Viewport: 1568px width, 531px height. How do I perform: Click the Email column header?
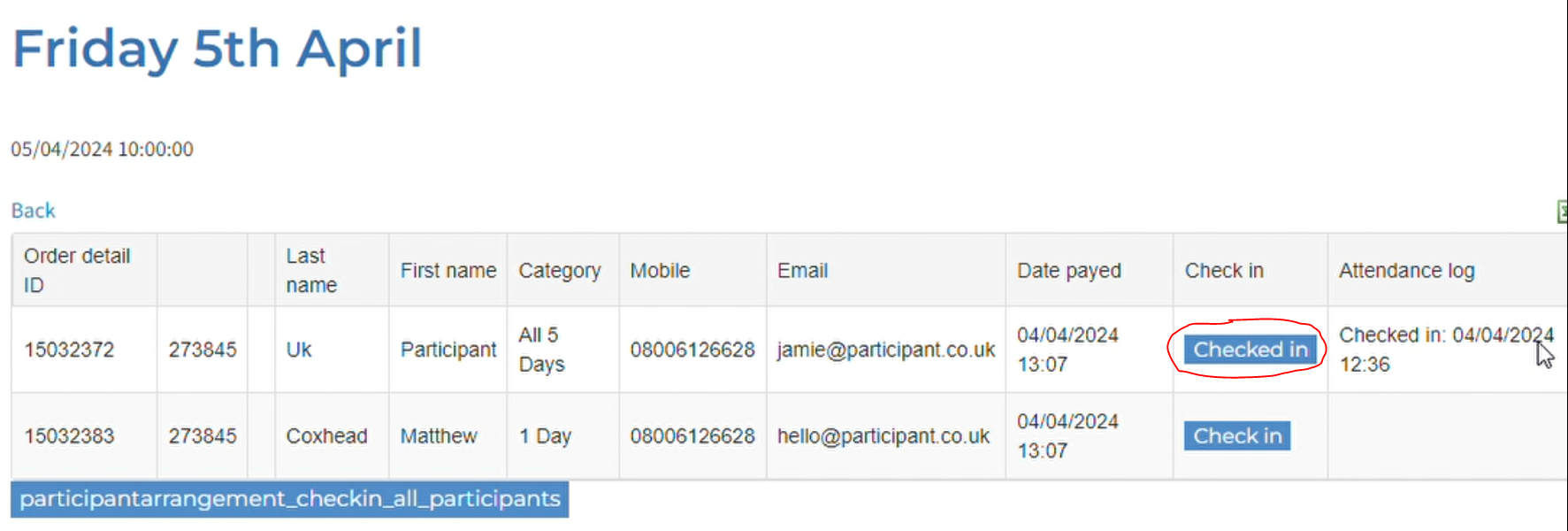click(x=802, y=271)
